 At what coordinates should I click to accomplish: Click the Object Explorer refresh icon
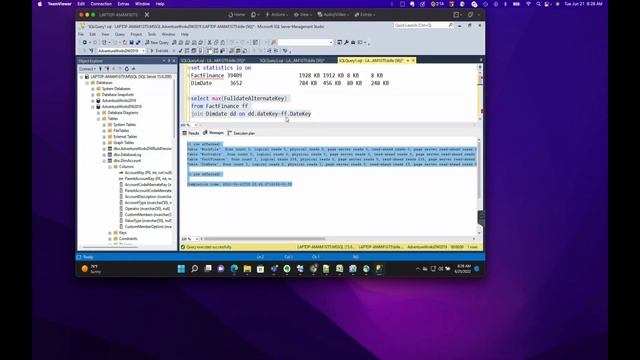click(x=127, y=69)
